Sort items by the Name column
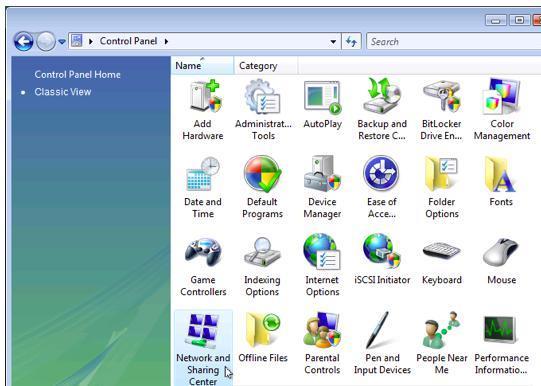This screenshot has height=386, width=541. coord(202,66)
